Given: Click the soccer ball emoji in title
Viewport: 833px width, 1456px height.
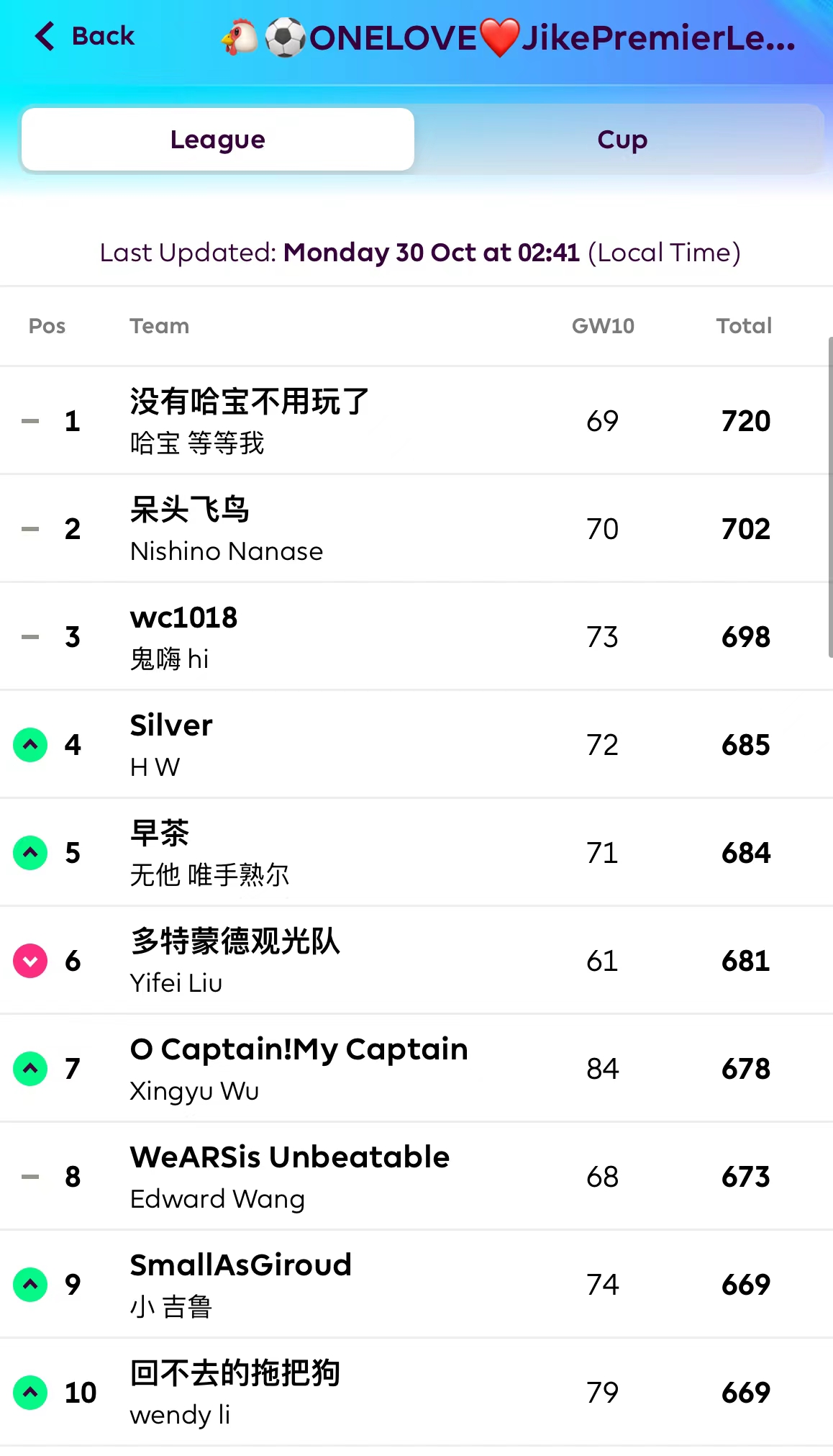Looking at the screenshot, I should [x=285, y=37].
